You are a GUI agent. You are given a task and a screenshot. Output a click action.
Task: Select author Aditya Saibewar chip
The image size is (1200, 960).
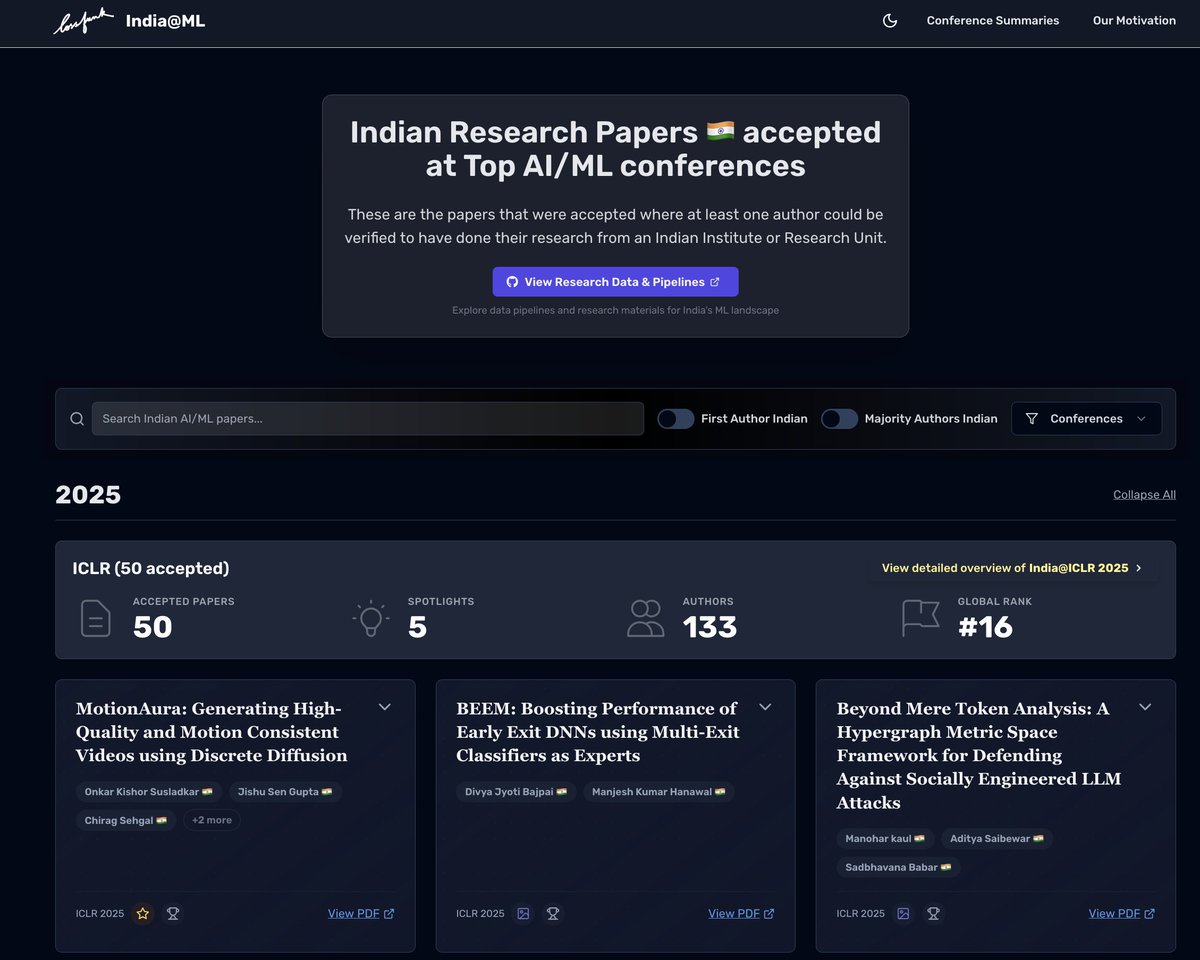[997, 839]
